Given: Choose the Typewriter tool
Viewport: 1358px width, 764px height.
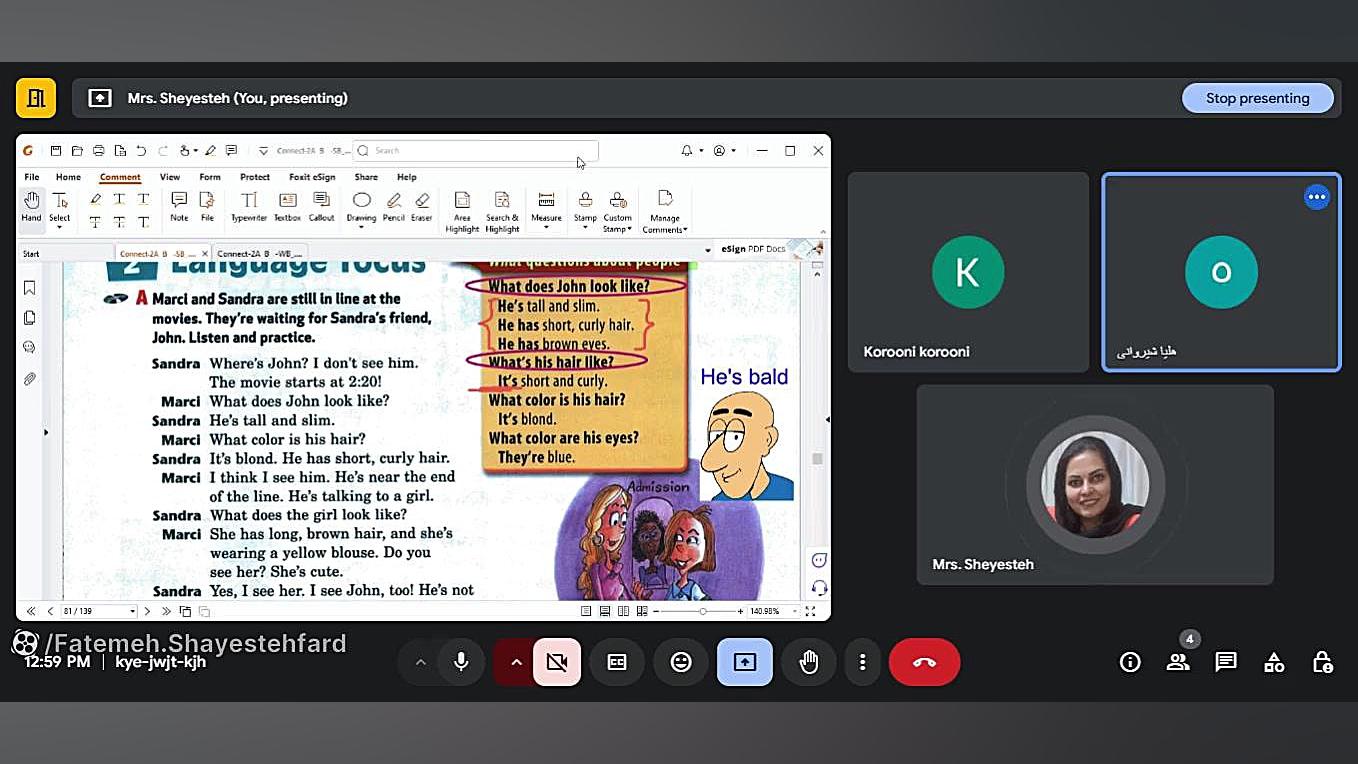Looking at the screenshot, I should [x=249, y=206].
